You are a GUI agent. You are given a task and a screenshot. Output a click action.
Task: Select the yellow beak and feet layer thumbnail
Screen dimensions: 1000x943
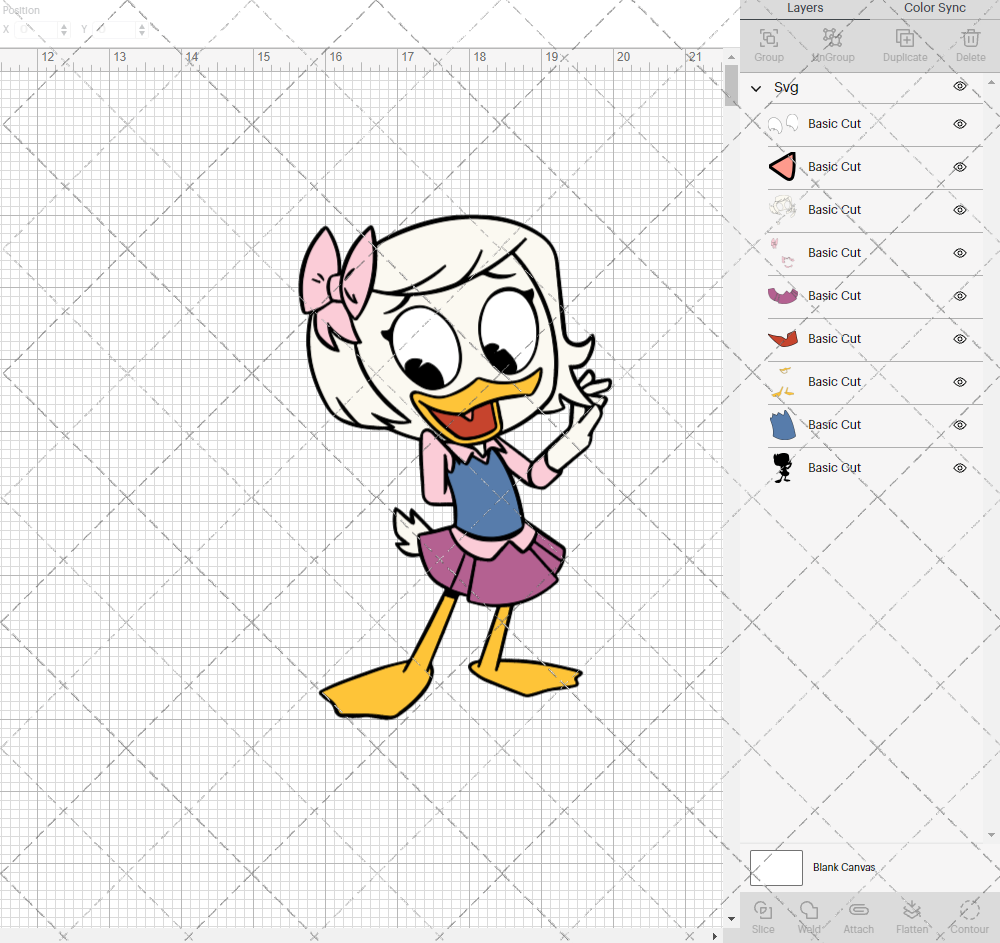[783, 382]
